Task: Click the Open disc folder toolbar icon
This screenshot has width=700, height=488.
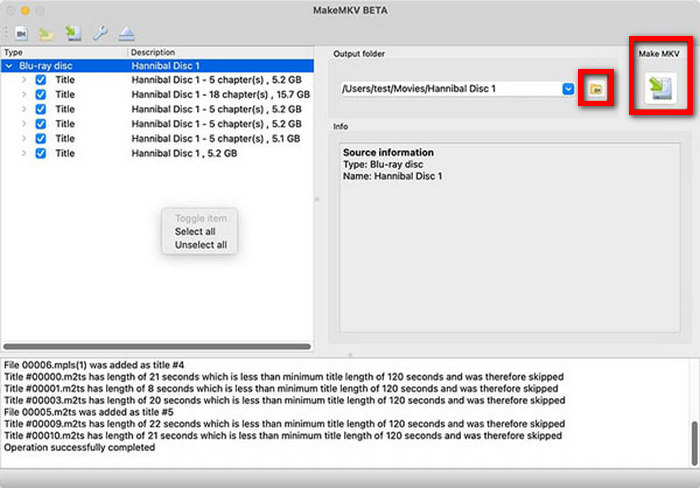Action: coord(46,33)
